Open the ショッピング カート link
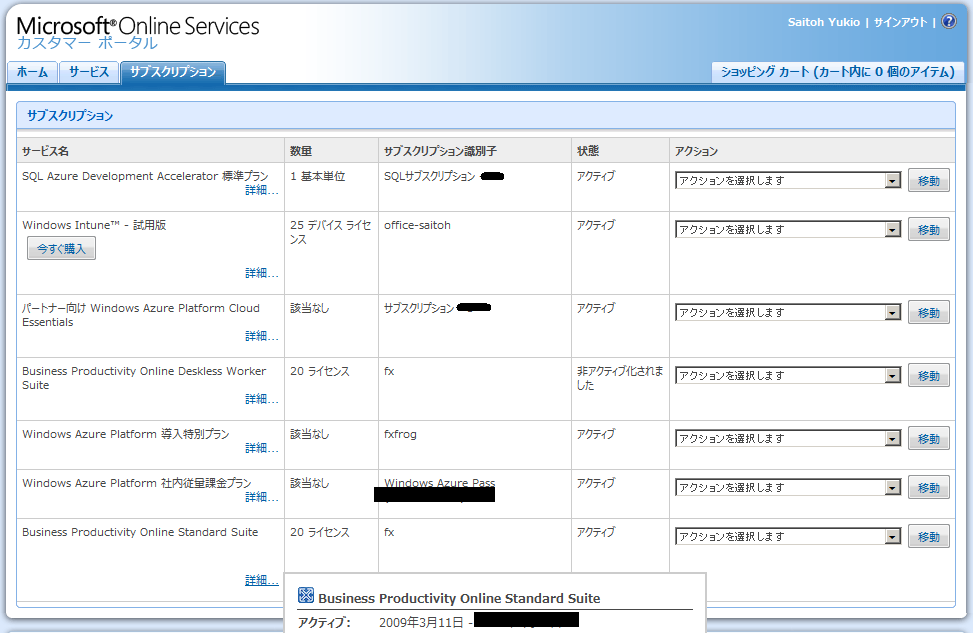Screen dimensions: 973x633 tap(837, 72)
